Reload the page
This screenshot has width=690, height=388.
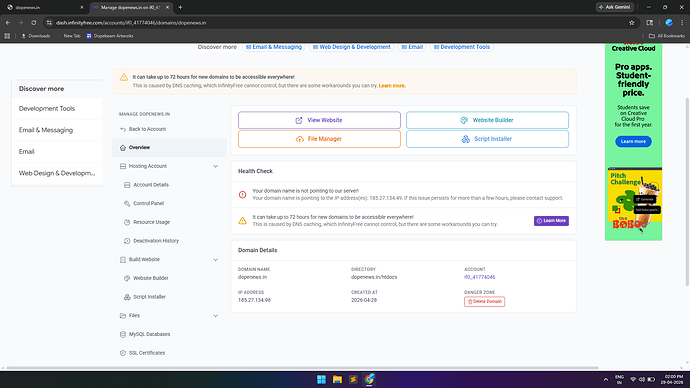(33, 22)
